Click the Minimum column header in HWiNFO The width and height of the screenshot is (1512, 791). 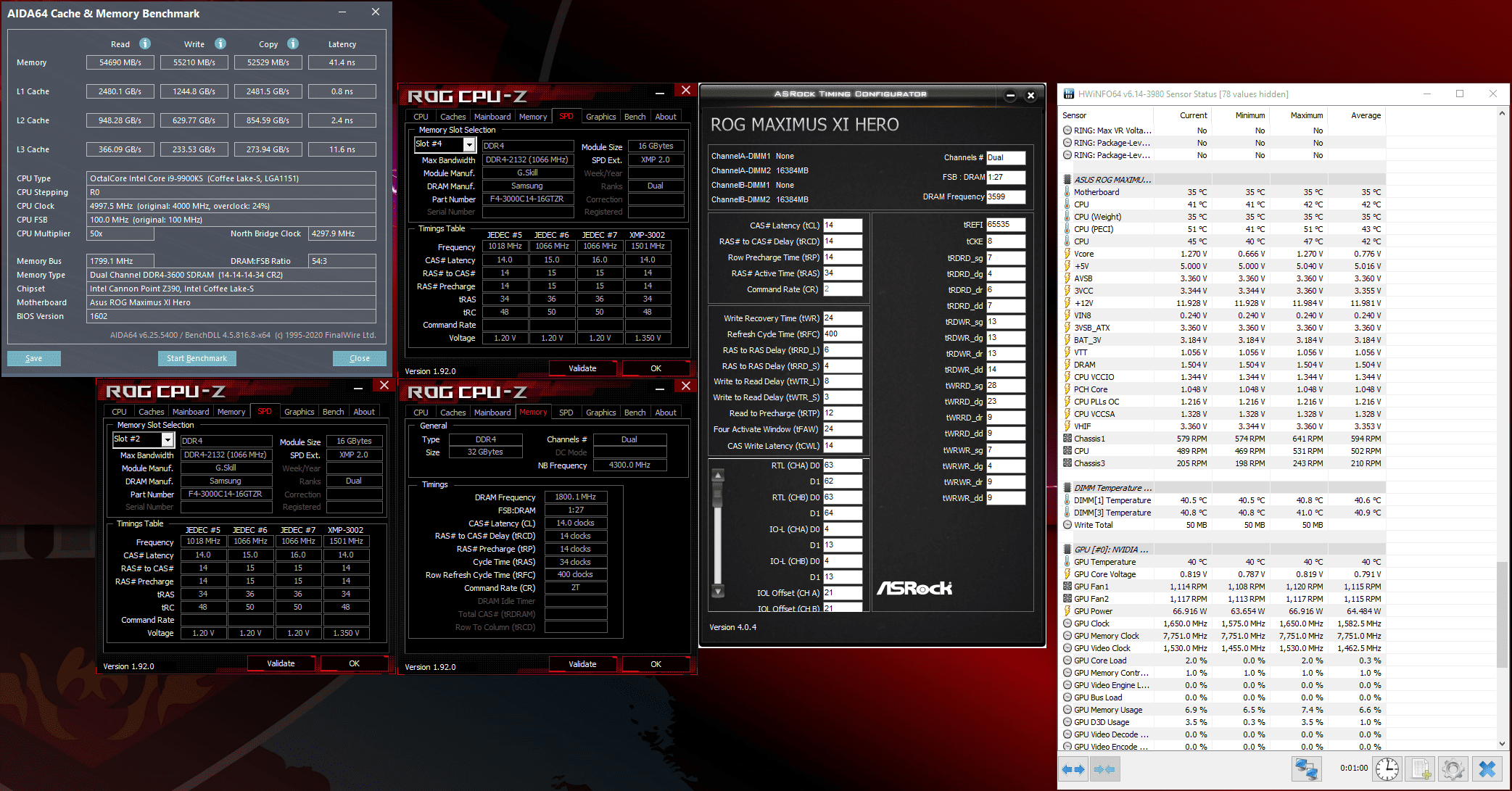(x=1249, y=115)
